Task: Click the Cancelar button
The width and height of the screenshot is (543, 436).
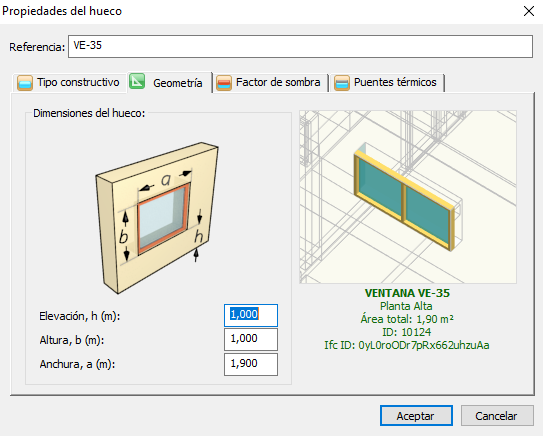Action: tap(497, 416)
